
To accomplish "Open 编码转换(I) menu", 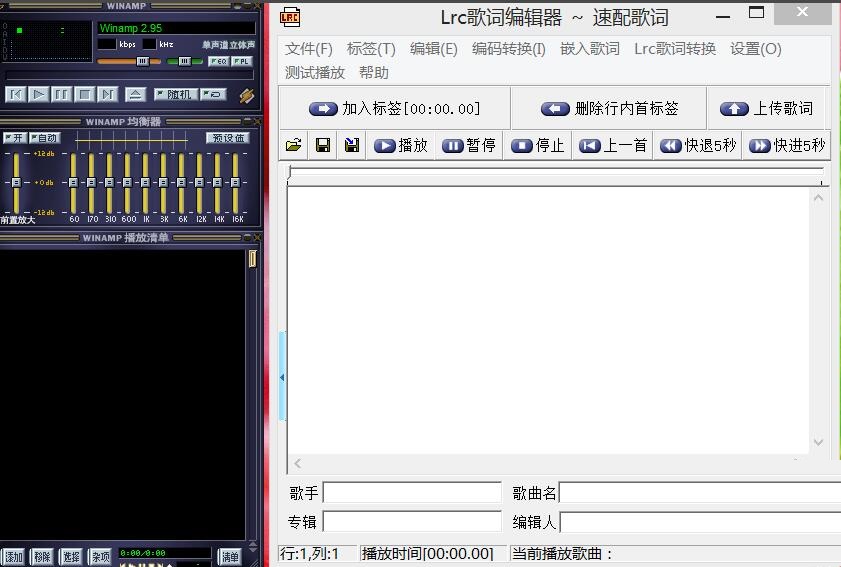I will coord(508,49).
